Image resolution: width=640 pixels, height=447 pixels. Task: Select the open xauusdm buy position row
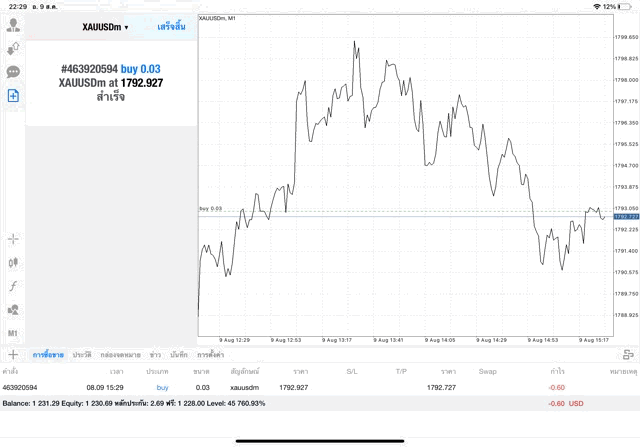300,387
